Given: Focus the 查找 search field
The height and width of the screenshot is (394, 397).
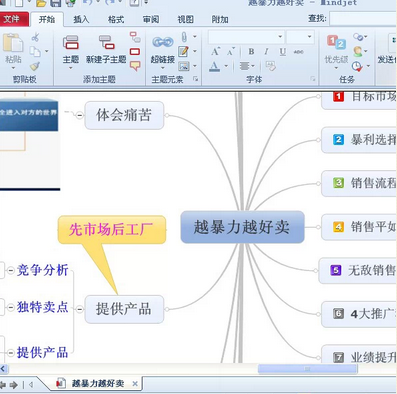Looking at the screenshot, I should click(363, 19).
